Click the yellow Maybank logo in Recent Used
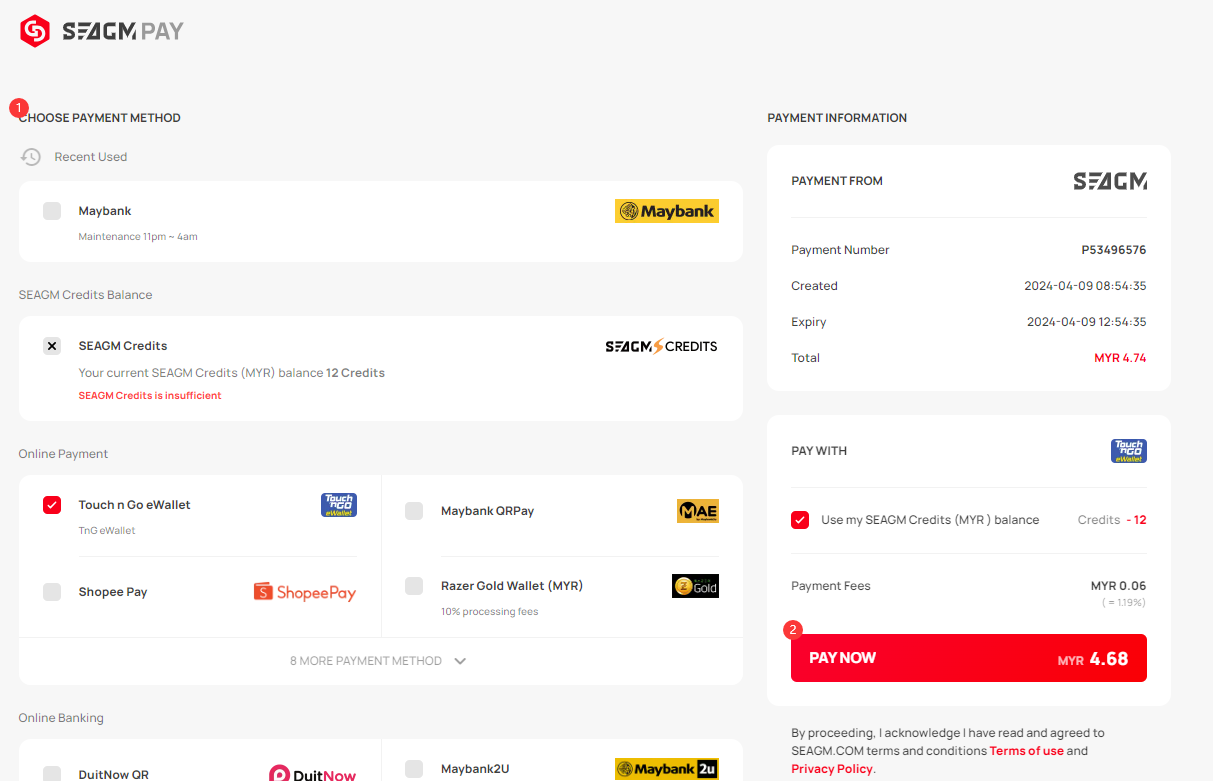 tap(667, 211)
